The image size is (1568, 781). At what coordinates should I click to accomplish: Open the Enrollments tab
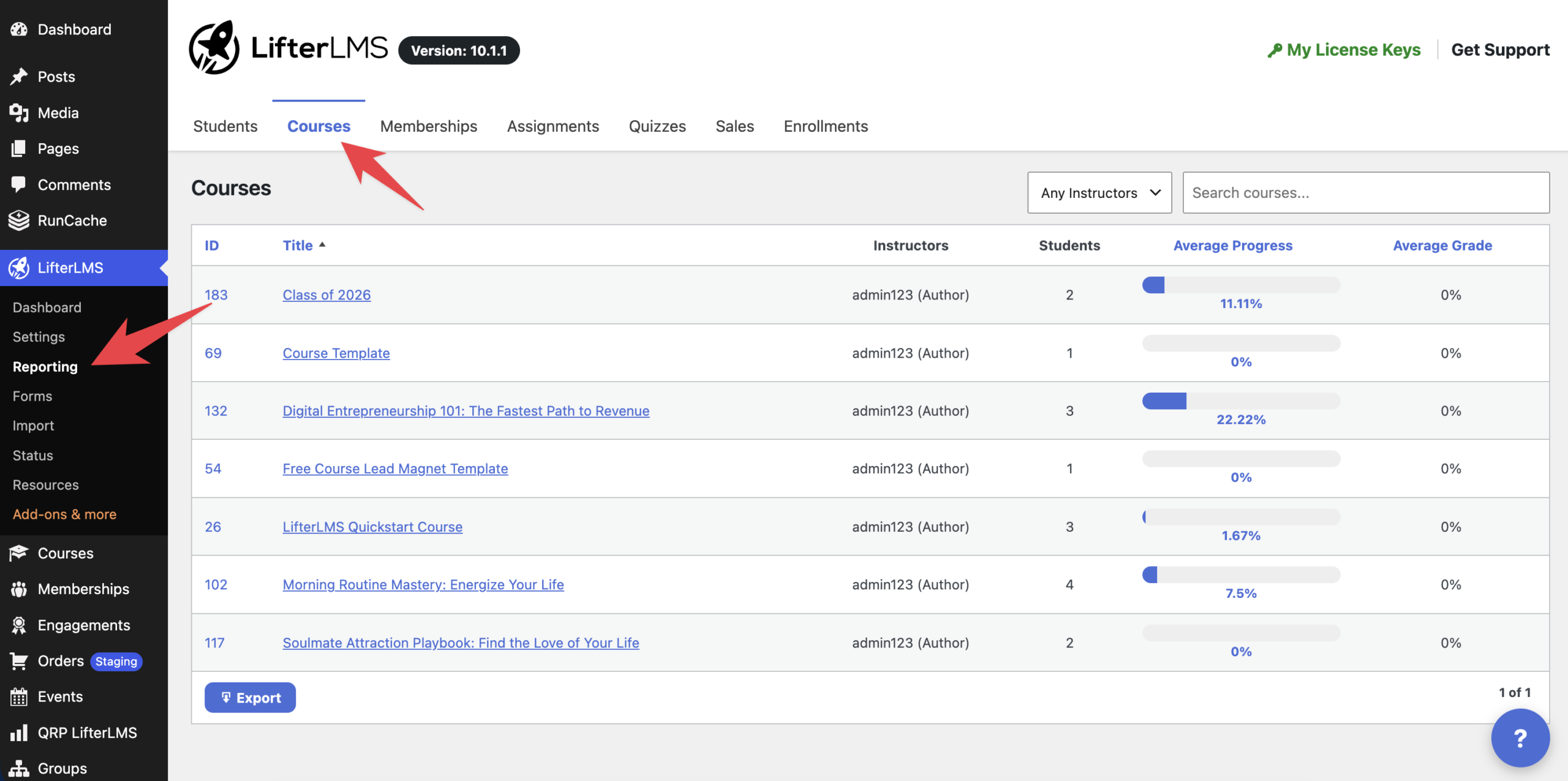(x=826, y=126)
